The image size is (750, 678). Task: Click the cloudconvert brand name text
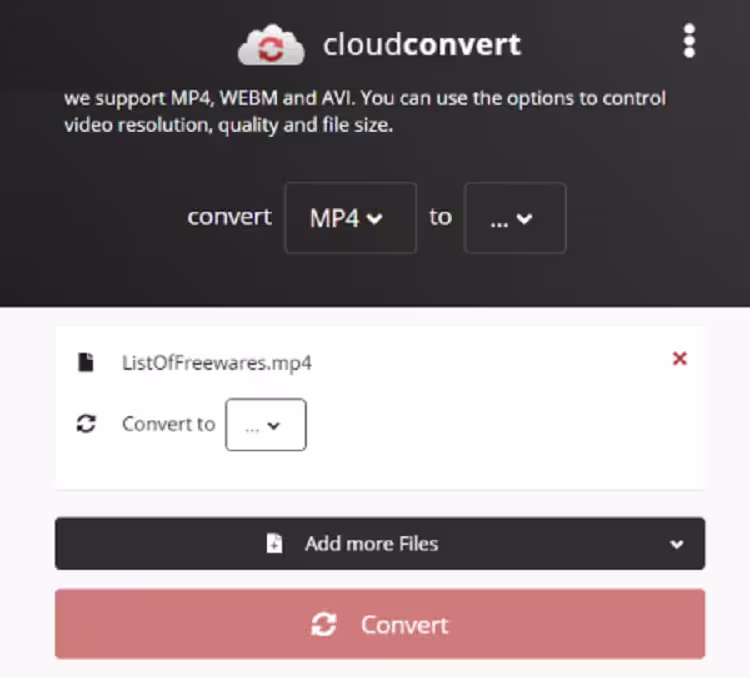tap(422, 45)
